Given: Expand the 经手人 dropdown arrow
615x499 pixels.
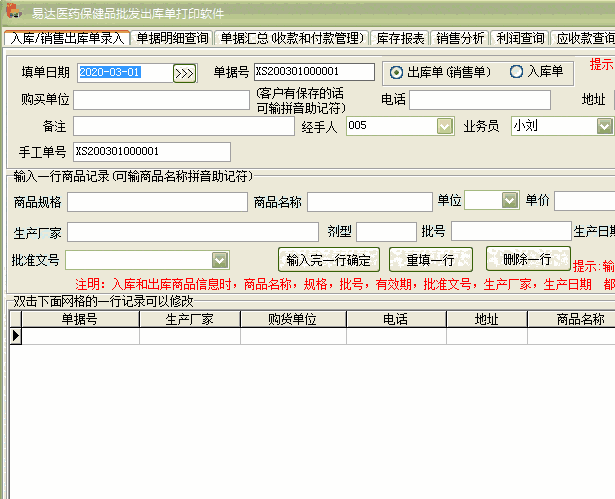Looking at the screenshot, I should tap(445, 126).
